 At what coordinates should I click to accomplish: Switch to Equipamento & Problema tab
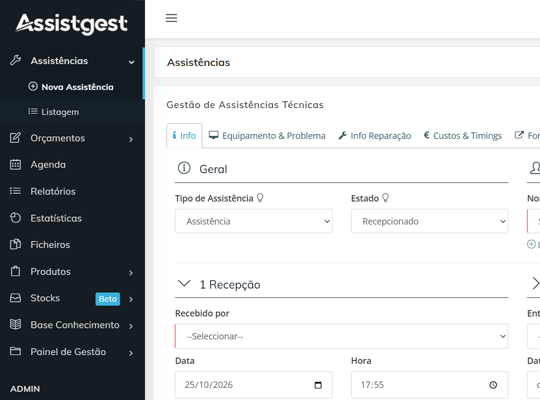(x=267, y=135)
